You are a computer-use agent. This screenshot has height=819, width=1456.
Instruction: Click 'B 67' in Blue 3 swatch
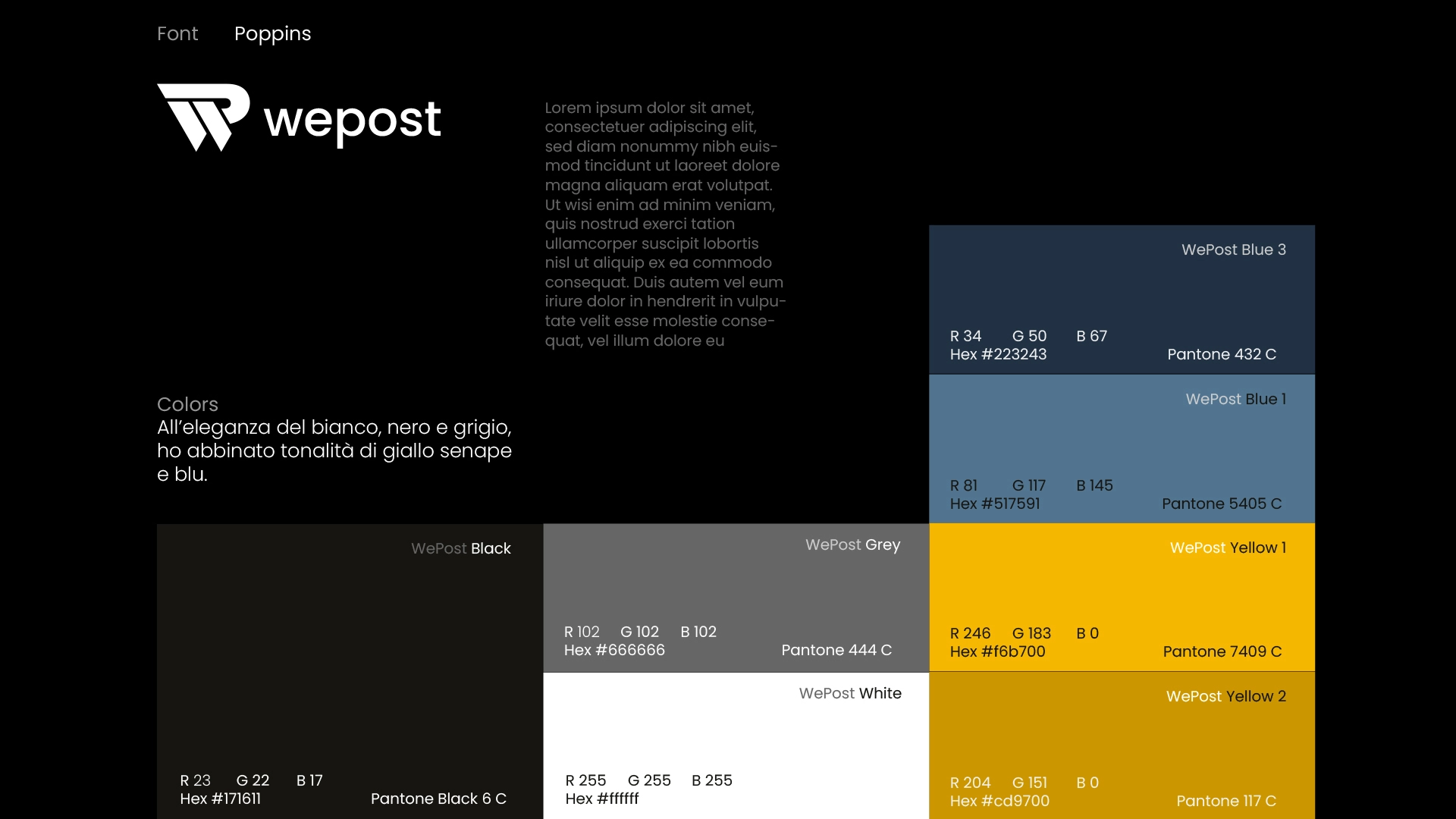coord(1091,336)
